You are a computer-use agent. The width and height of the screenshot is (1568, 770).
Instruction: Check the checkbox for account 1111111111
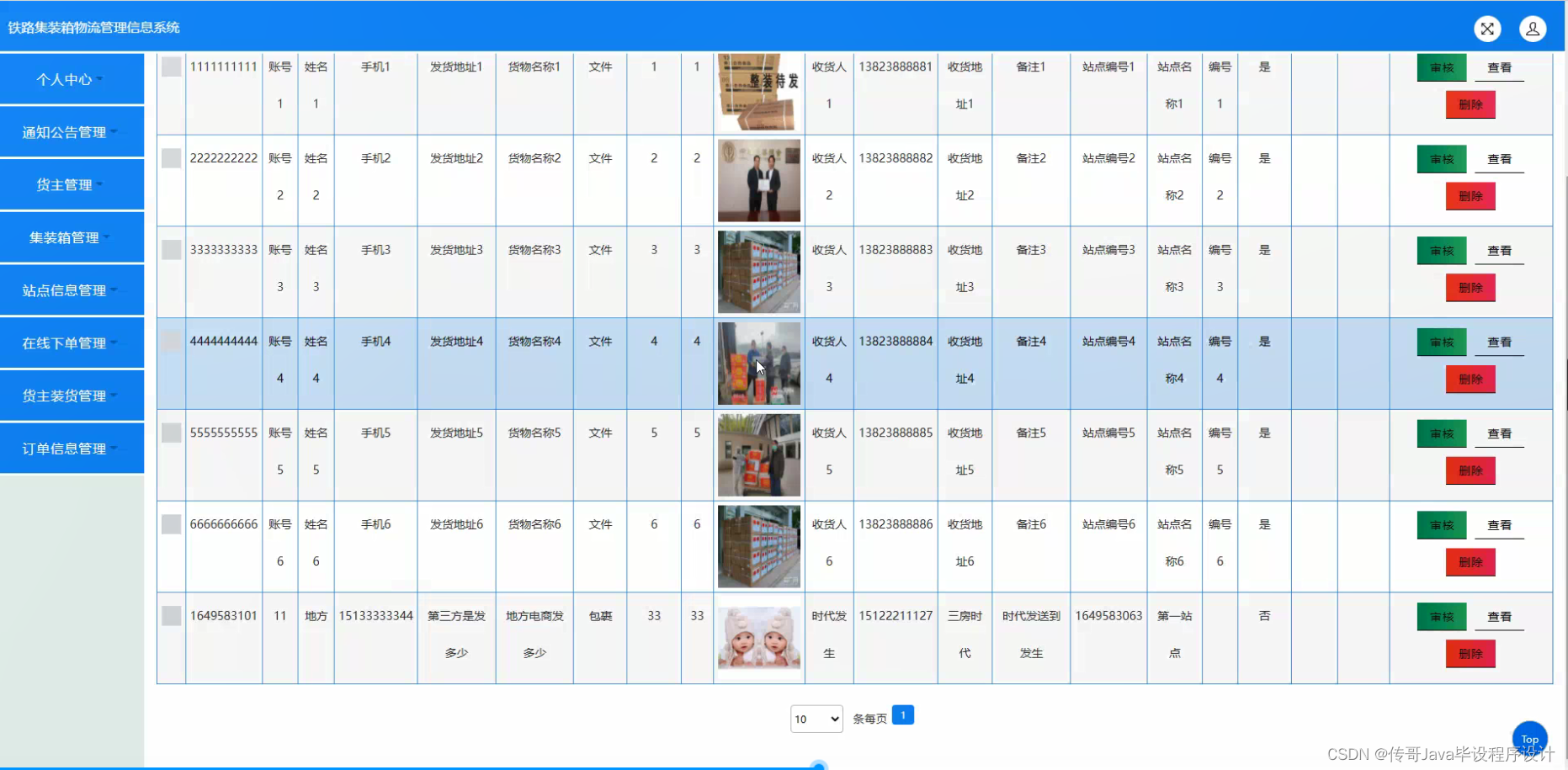coord(170,66)
